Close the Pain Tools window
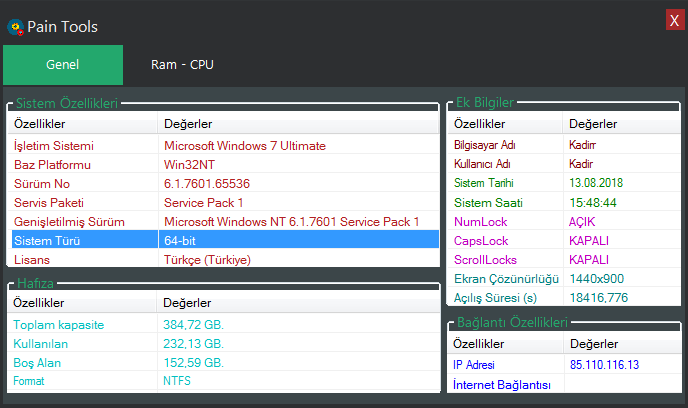The image size is (688, 408). point(674,20)
